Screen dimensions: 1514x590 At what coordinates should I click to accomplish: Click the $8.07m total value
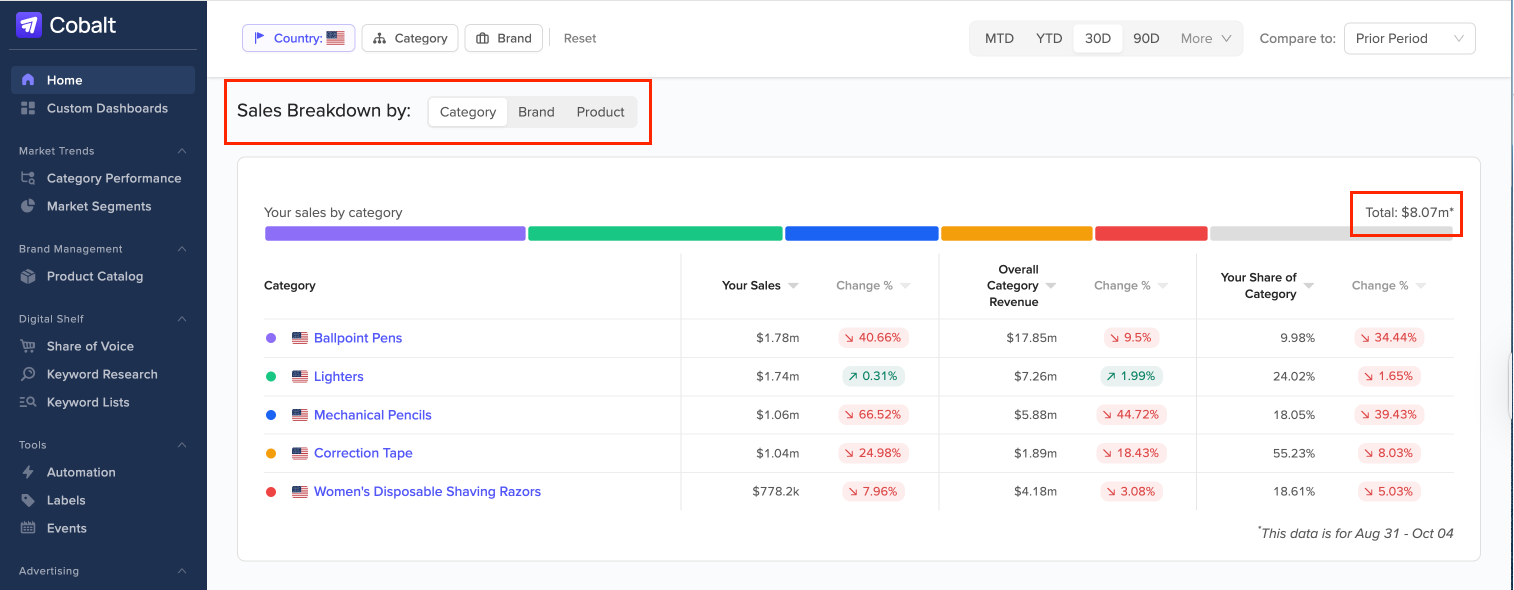(x=1425, y=212)
